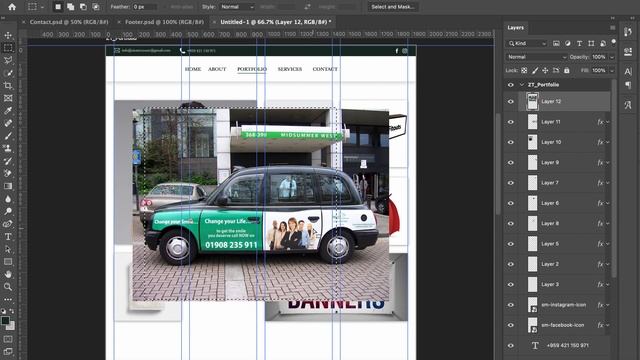Lock all with the padlock icon
The height and width of the screenshot is (360, 640).
567,71
